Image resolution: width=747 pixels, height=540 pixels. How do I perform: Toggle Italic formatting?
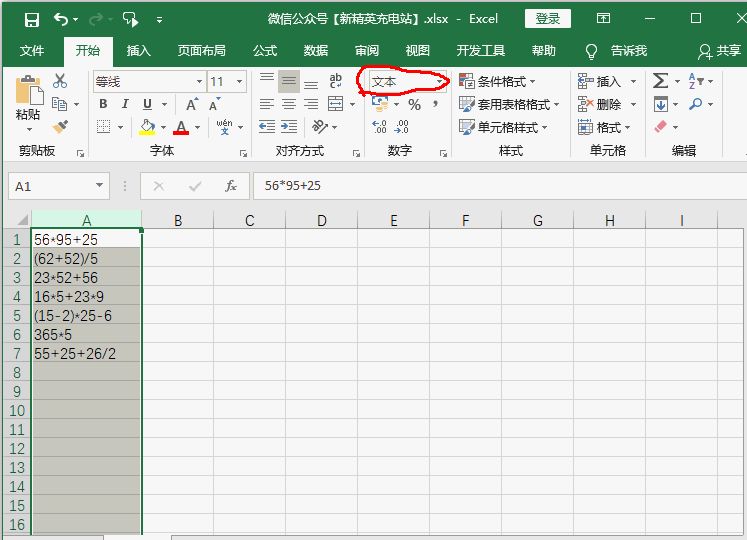coord(125,104)
